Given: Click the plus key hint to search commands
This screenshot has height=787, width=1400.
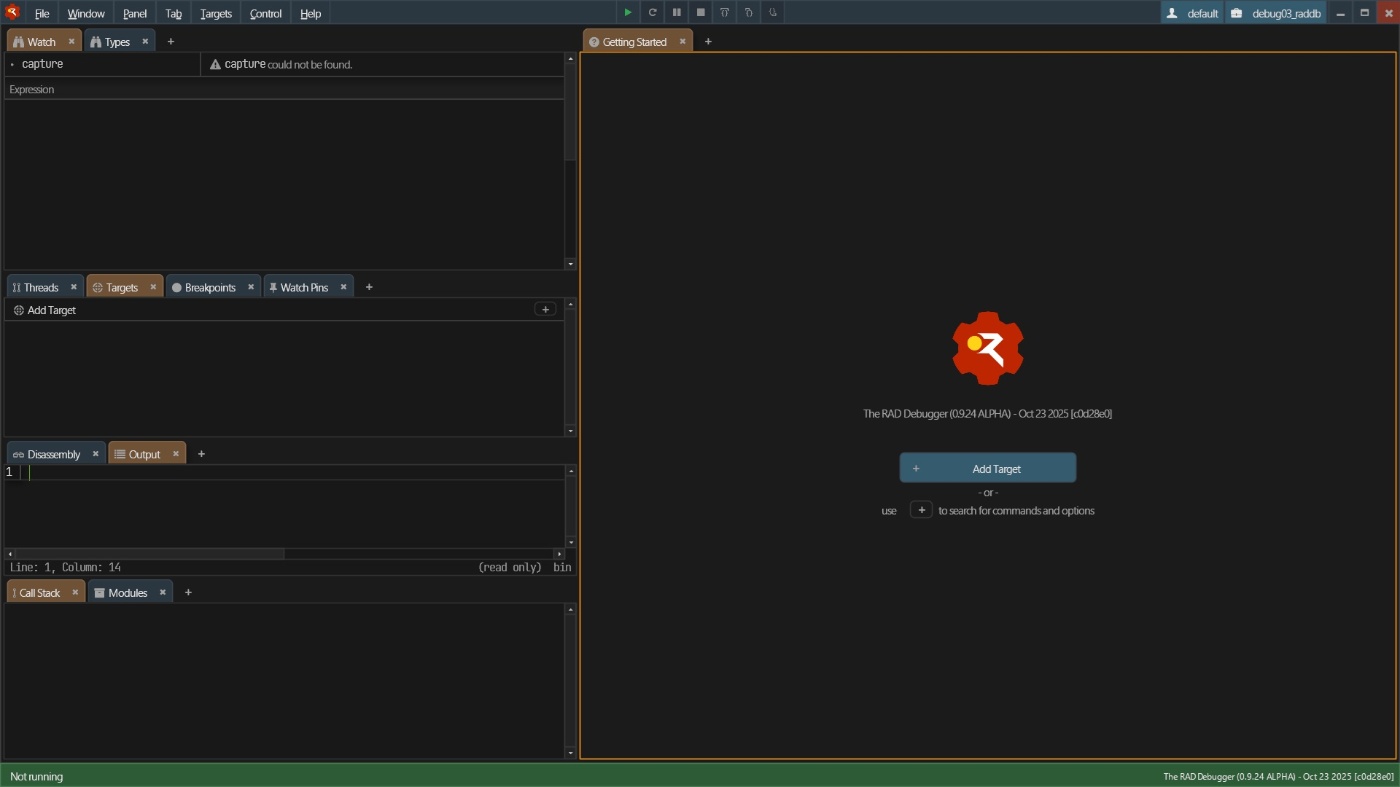Looking at the screenshot, I should click(x=921, y=510).
